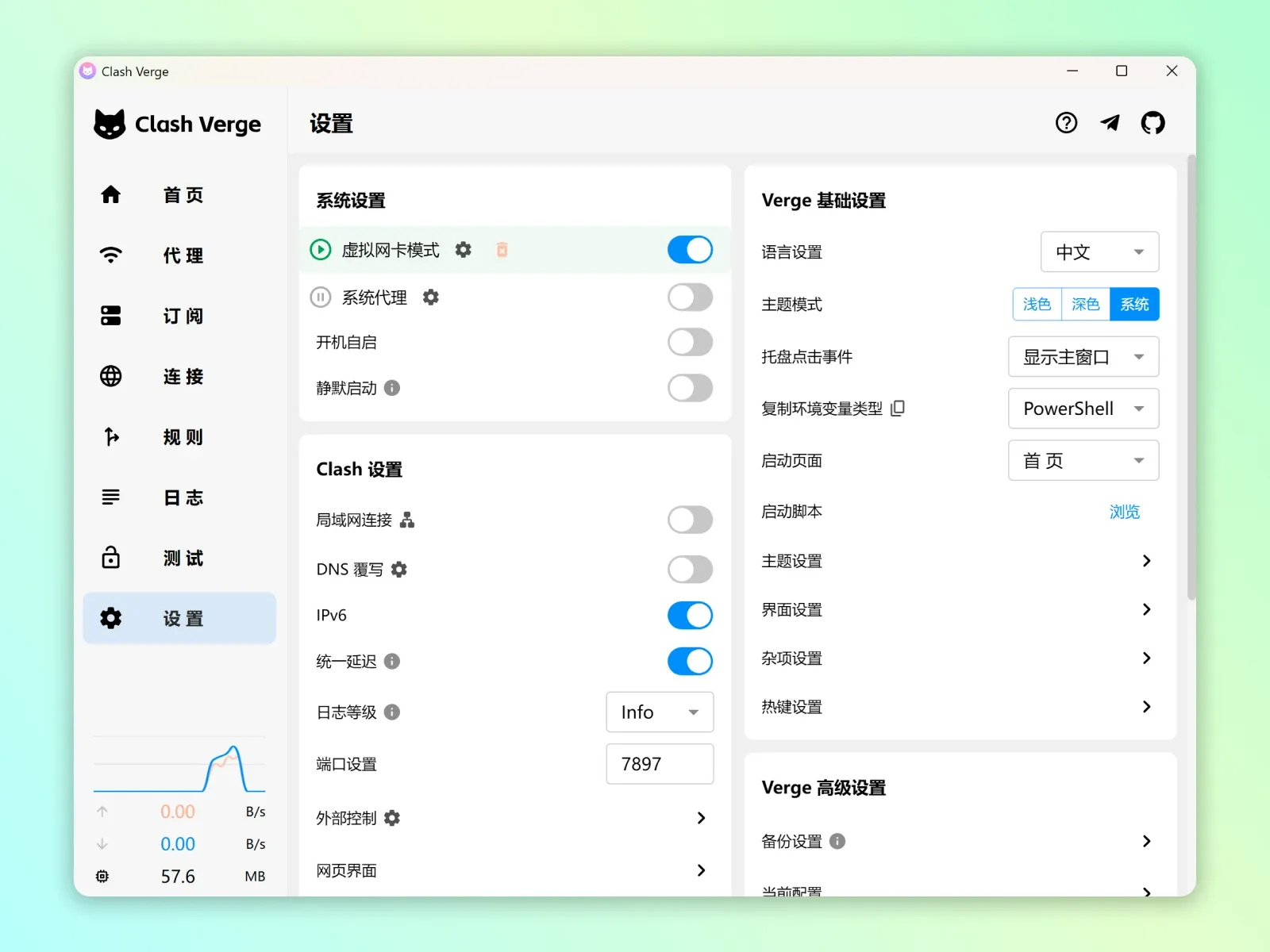This screenshot has height=952, width=1270.
Task: Expand the 主题设置 row
Action: point(960,561)
